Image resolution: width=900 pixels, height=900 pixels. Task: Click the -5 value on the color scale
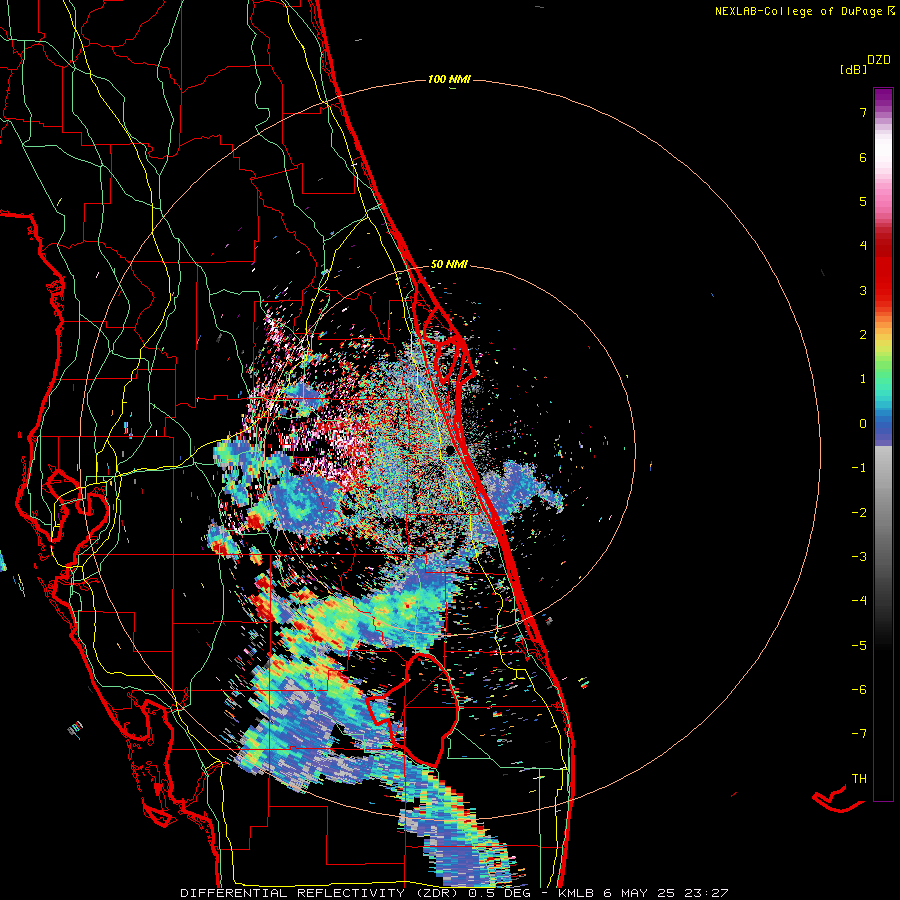[x=859, y=646]
